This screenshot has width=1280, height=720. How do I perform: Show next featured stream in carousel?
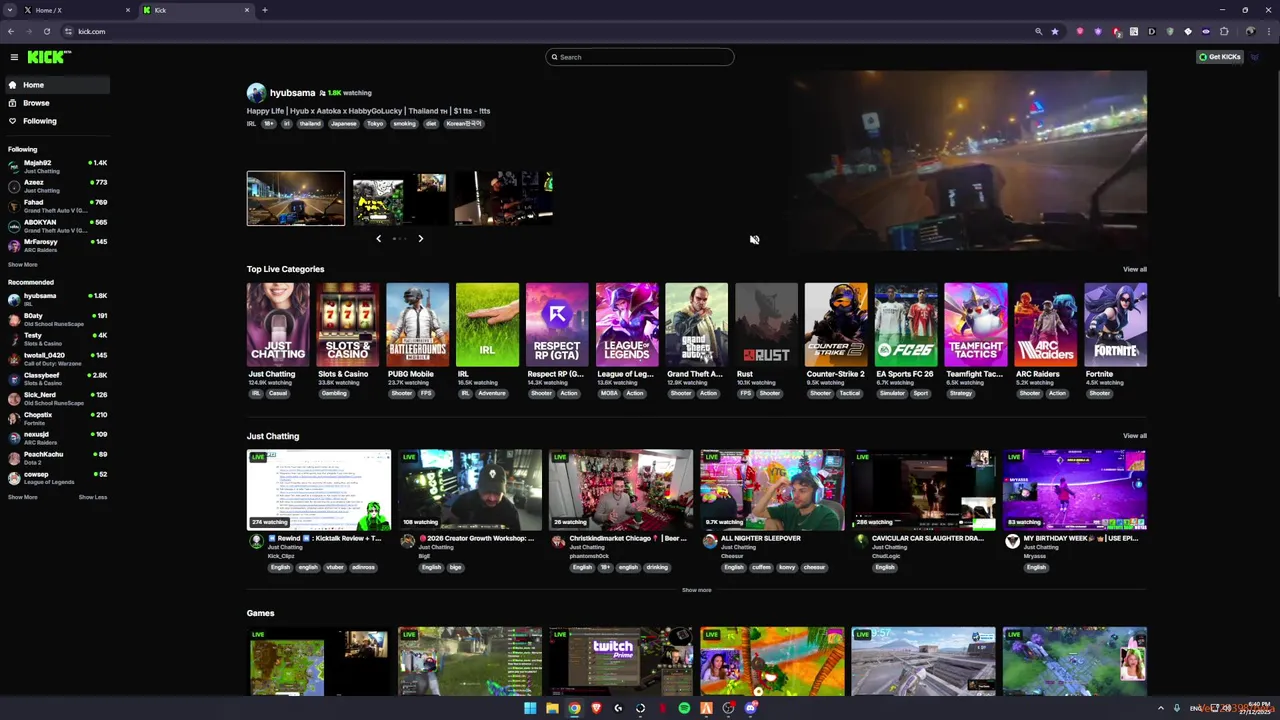(420, 238)
